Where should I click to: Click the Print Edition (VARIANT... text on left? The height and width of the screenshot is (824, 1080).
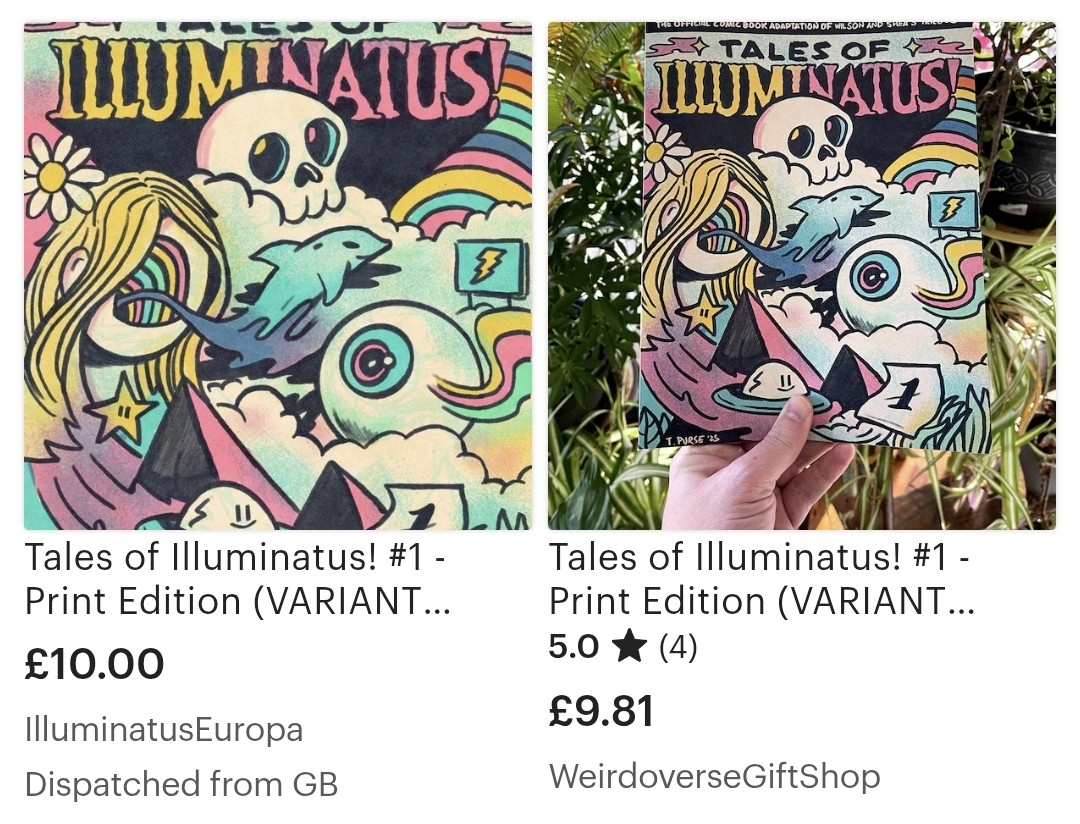(x=238, y=601)
